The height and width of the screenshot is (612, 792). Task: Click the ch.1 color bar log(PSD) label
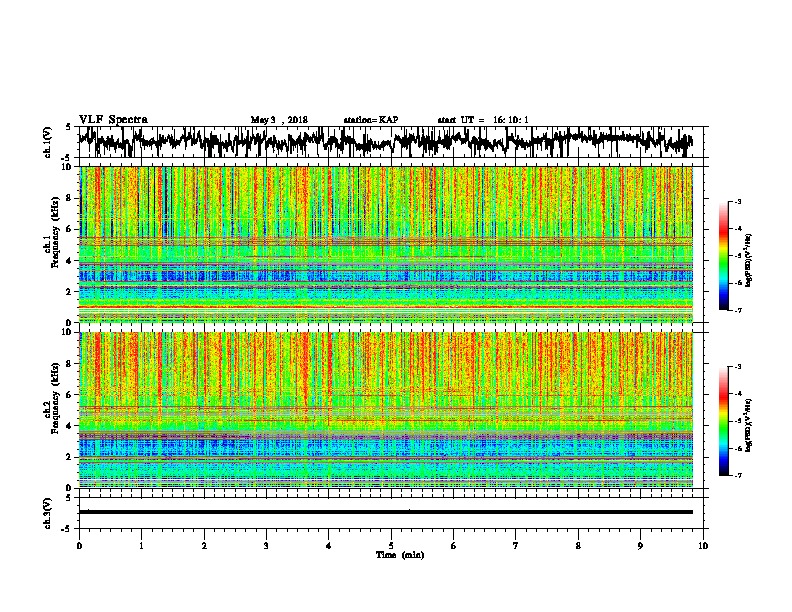tap(749, 260)
